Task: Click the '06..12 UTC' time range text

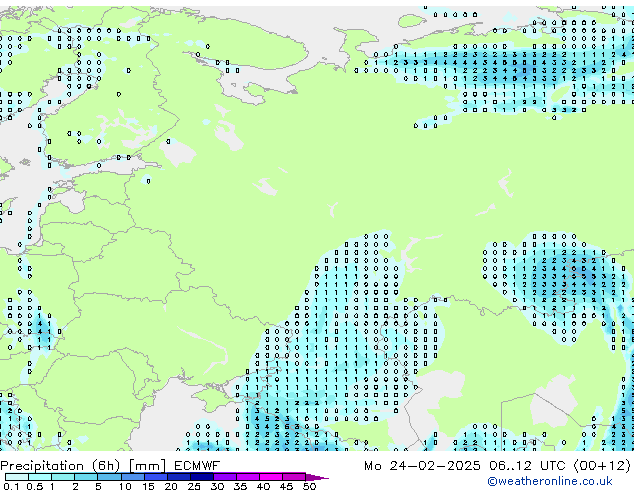Action: tap(527, 466)
